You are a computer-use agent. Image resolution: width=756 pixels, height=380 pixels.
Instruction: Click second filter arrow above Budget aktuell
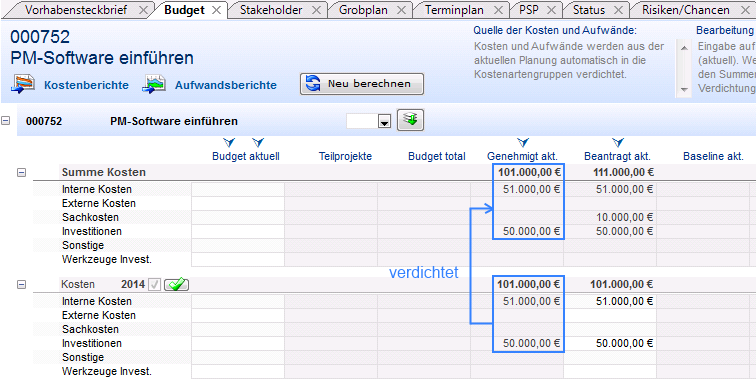[258, 142]
